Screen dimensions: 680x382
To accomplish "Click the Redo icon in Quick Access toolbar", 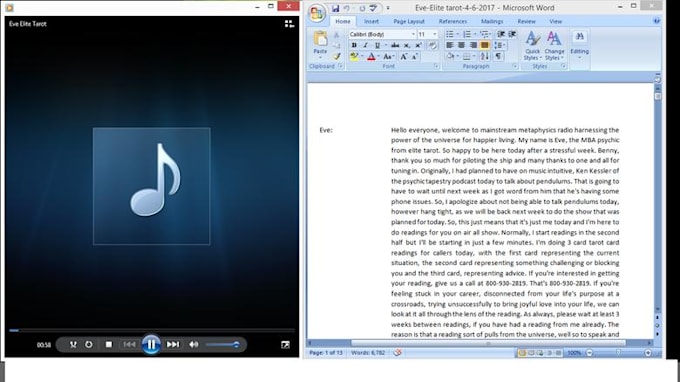I will (362, 8).
